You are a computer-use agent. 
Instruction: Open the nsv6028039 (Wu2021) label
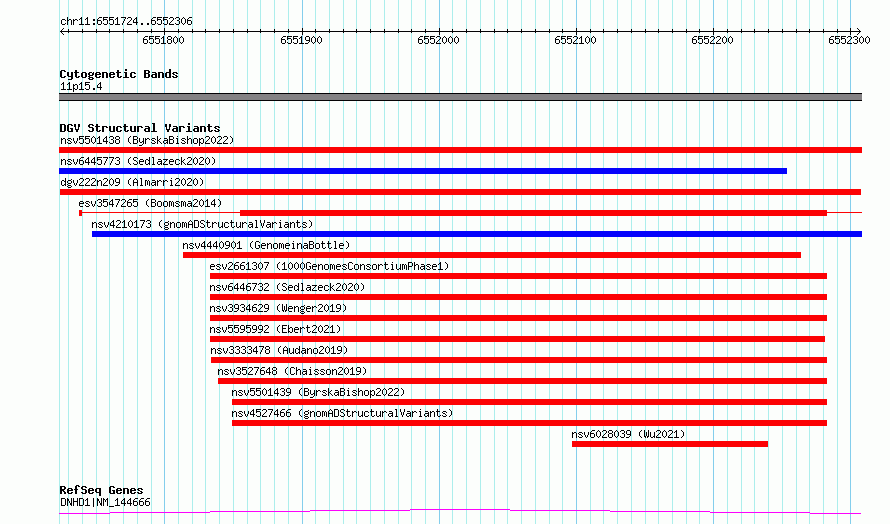click(628, 434)
